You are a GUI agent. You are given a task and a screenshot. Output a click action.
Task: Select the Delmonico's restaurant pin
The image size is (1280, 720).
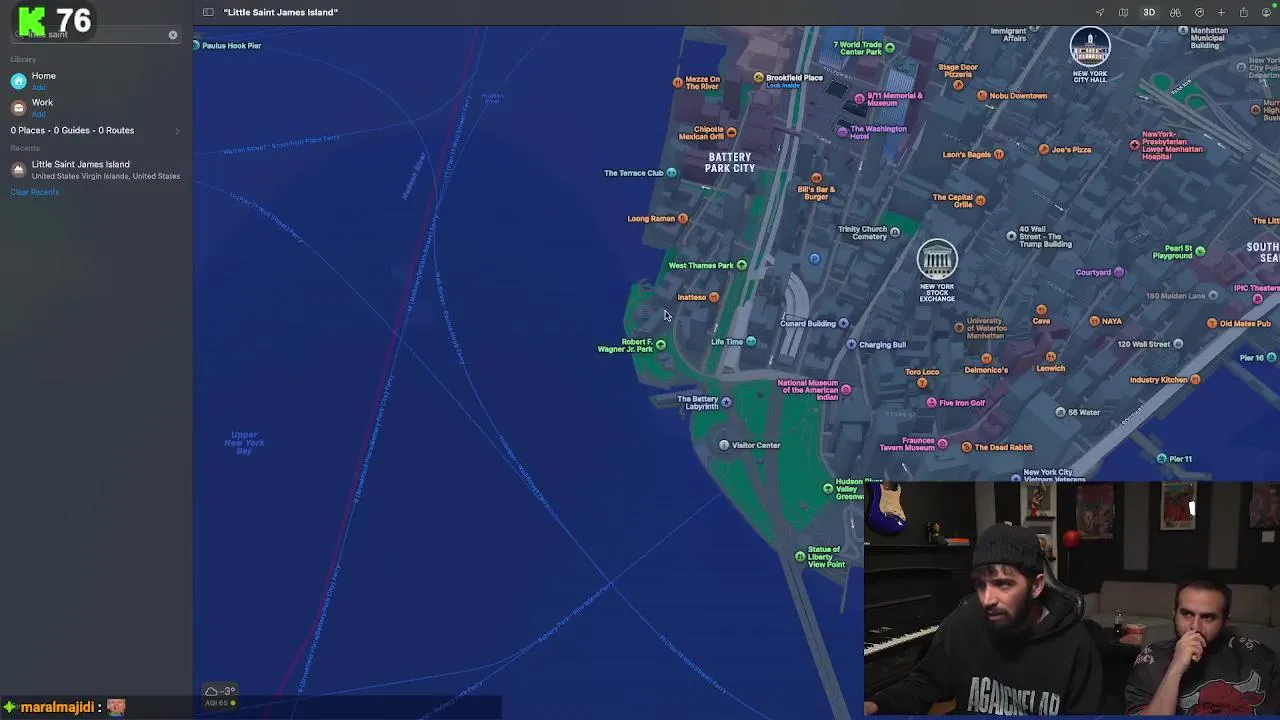[x=986, y=358]
